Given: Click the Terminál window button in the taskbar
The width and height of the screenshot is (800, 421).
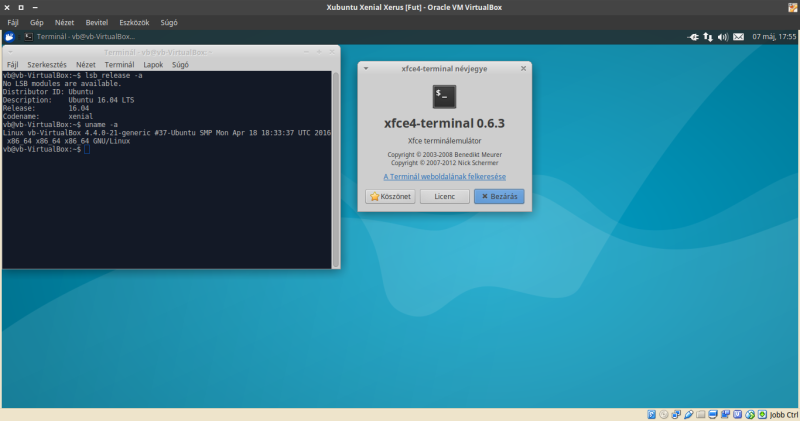Looking at the screenshot, I should [x=80, y=37].
